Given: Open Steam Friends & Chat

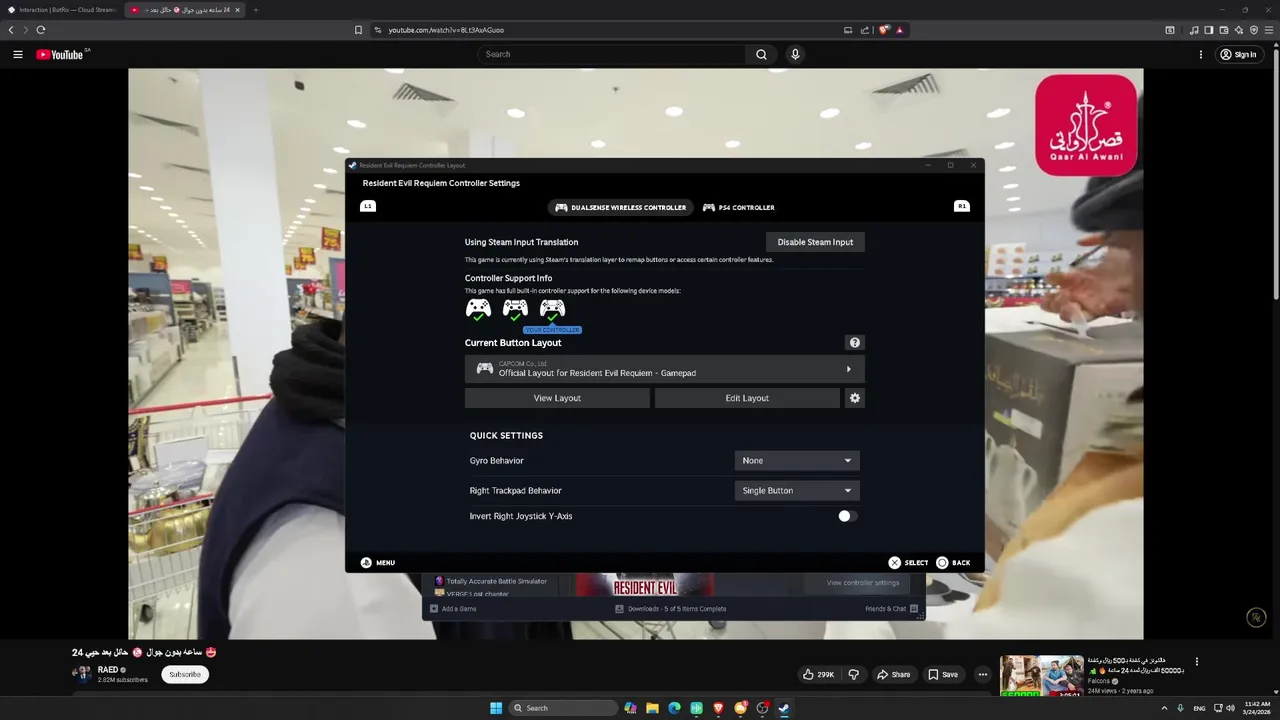Looking at the screenshot, I should click(892, 609).
